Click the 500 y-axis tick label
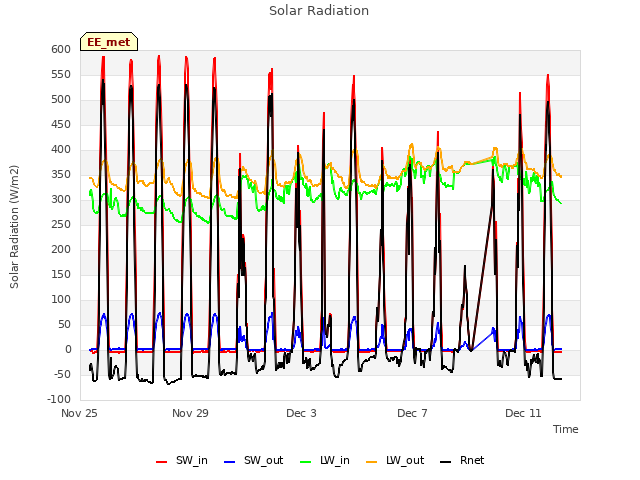 (61, 100)
